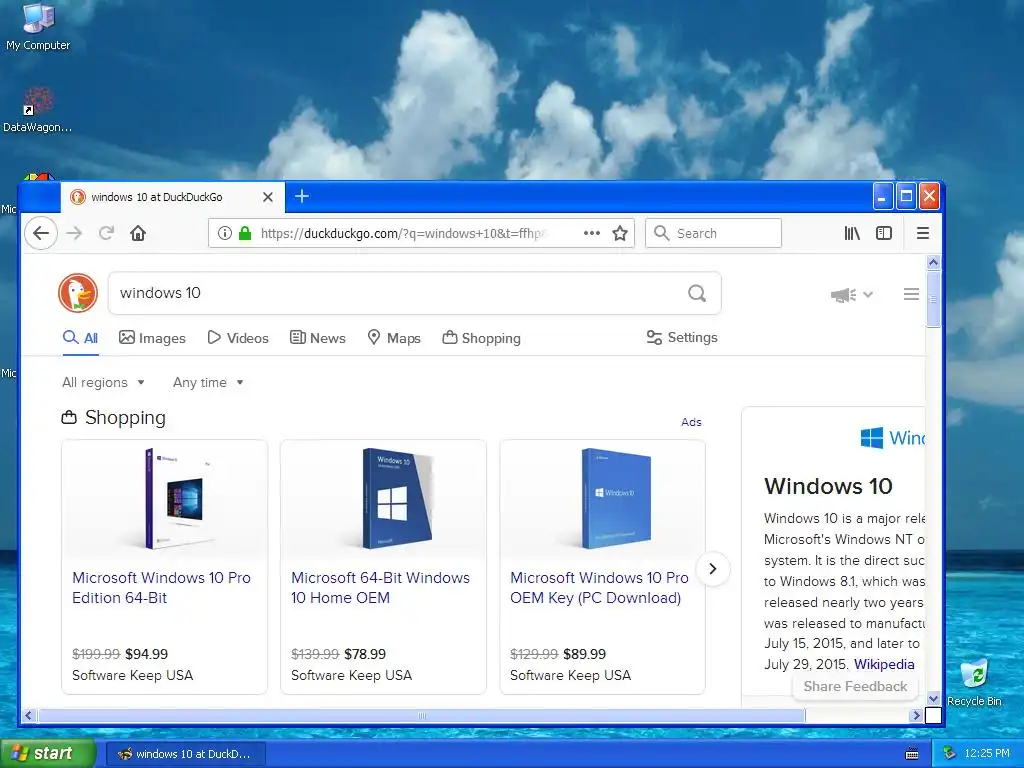Click the DuckDuckGo duck logo
1024x768 pixels.
78,293
